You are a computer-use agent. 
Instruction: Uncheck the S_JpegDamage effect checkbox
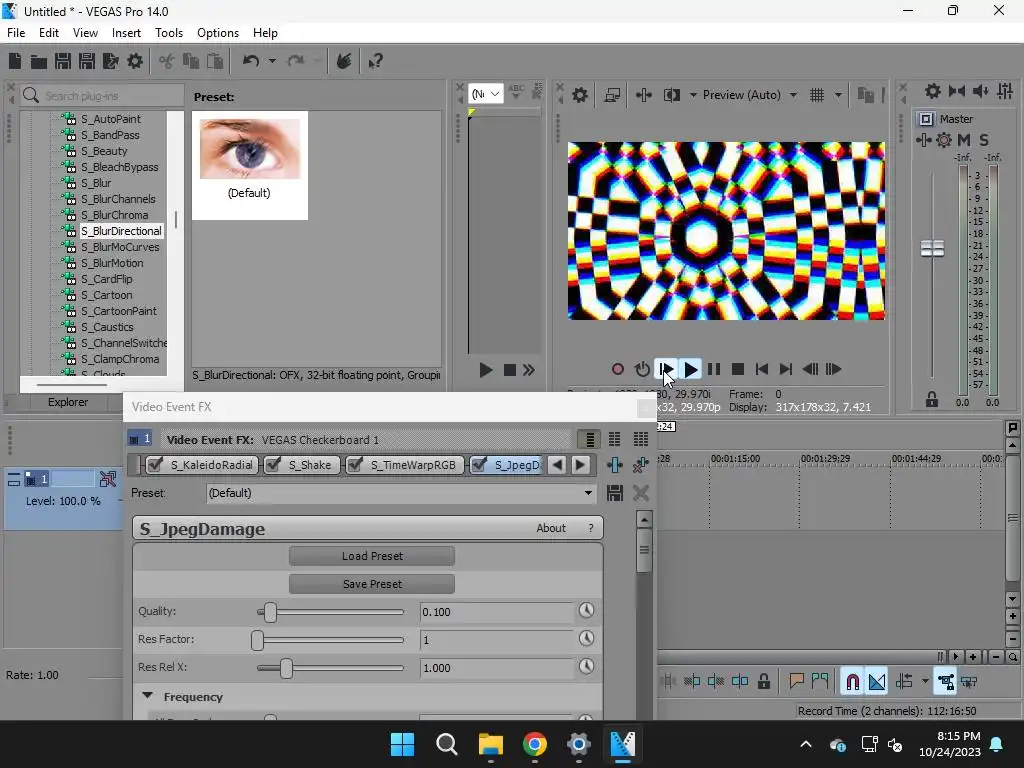point(479,465)
